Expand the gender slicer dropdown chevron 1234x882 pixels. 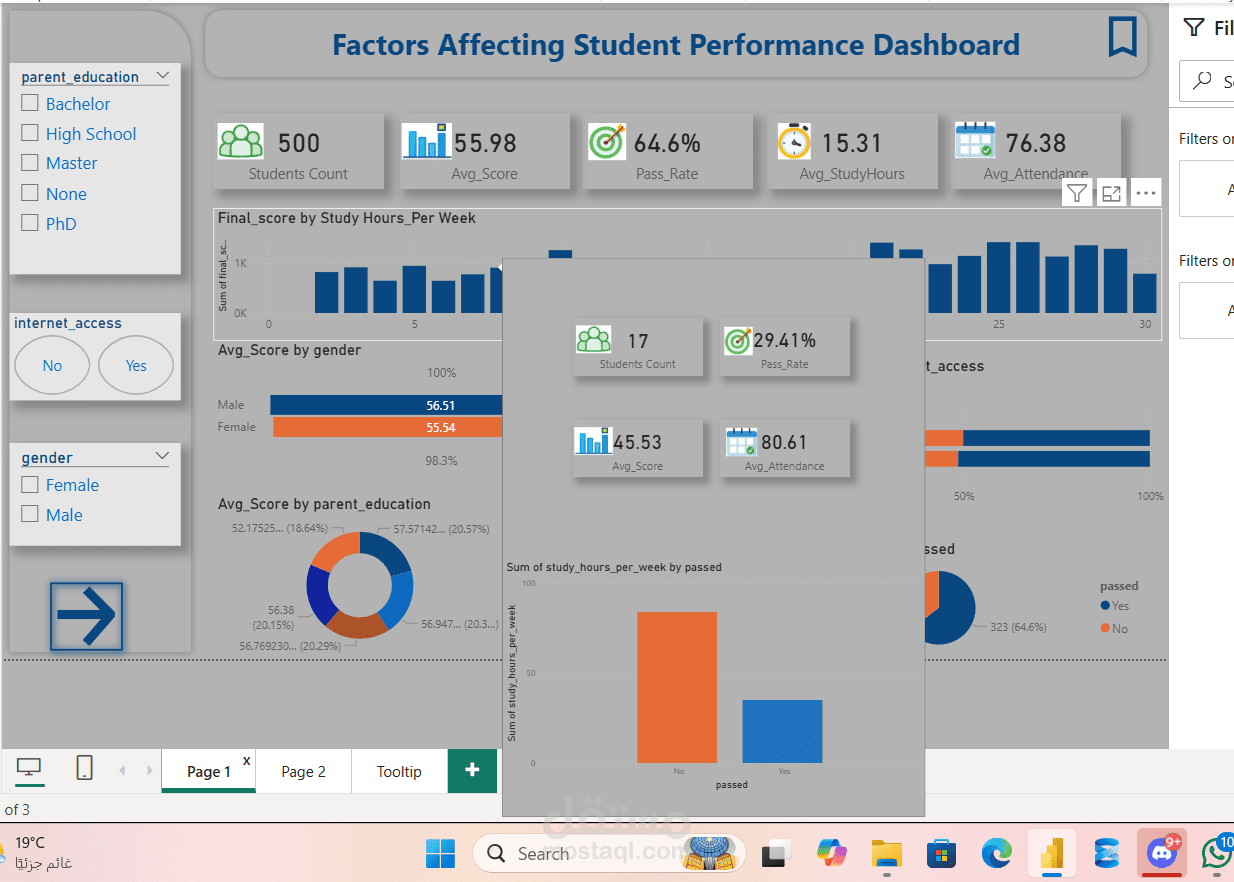162,456
